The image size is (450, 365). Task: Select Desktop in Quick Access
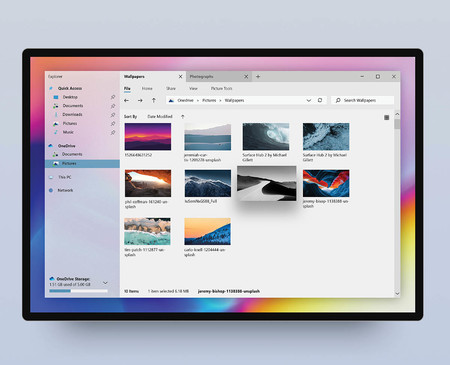(70, 97)
